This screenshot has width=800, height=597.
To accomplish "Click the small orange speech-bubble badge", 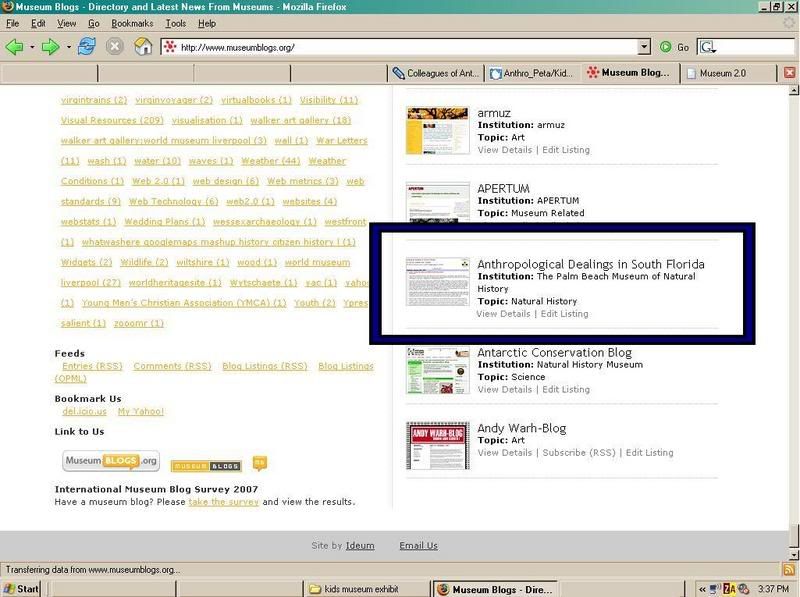I will pos(260,463).
